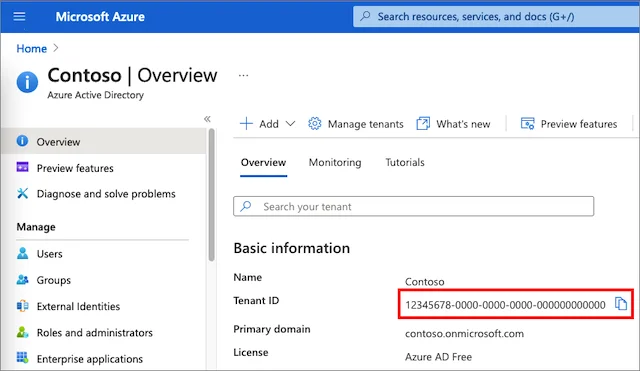Click the Tenant ID label
640x371 pixels.
point(256,301)
